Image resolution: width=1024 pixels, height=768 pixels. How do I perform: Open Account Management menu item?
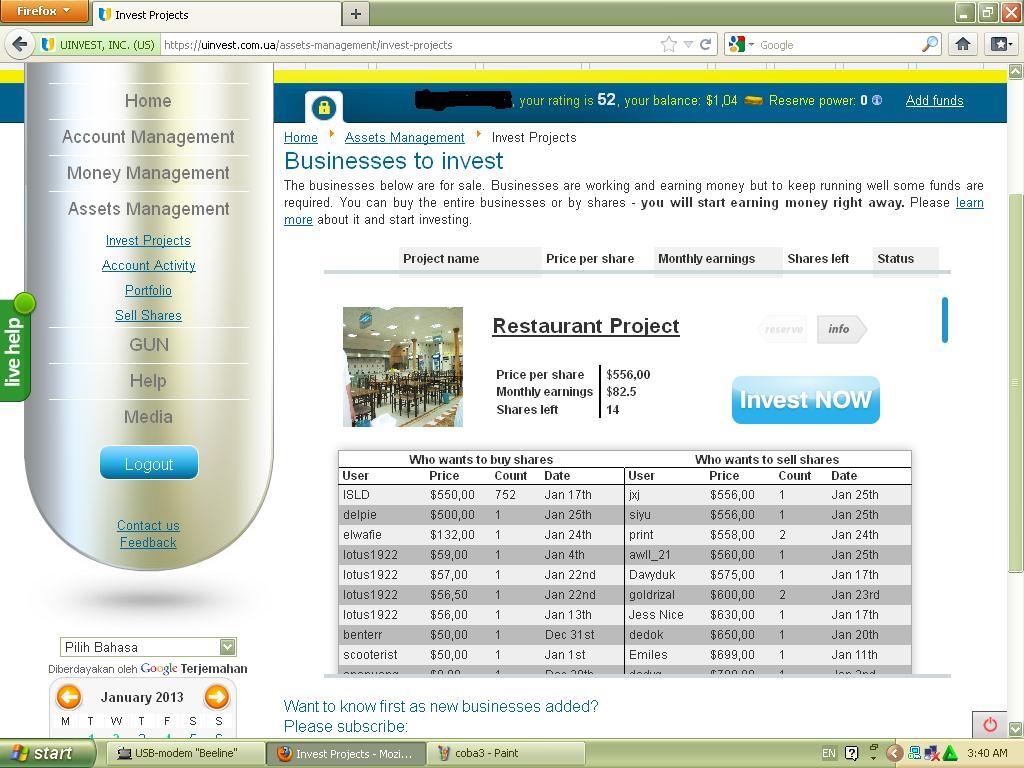click(148, 137)
